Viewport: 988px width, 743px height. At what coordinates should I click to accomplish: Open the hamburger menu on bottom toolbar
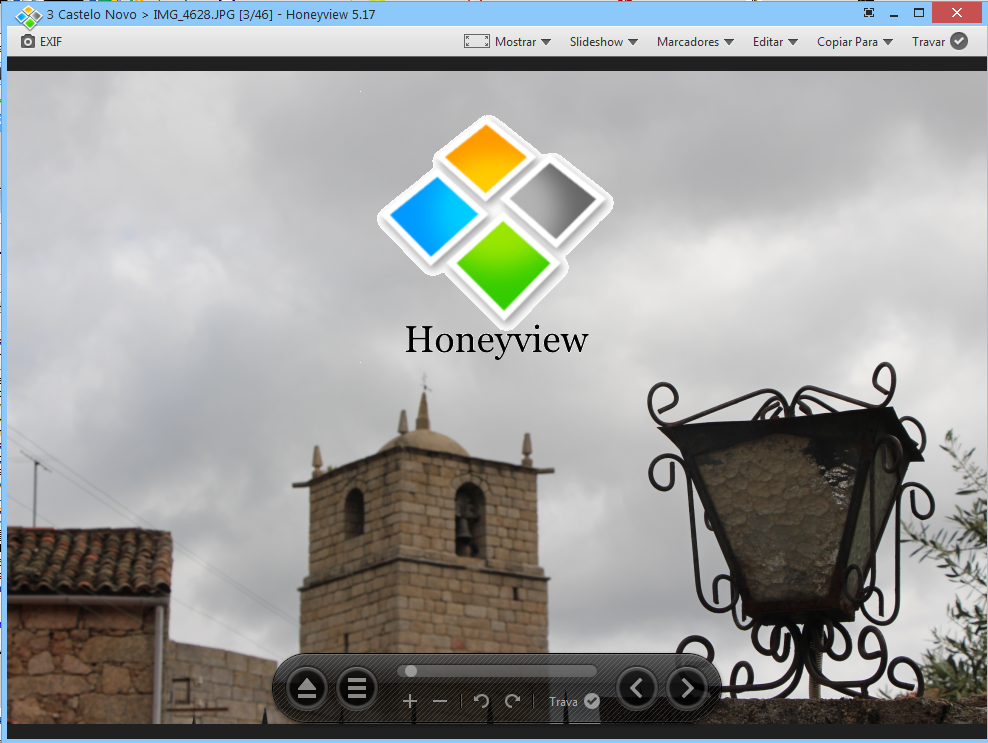tap(357, 688)
